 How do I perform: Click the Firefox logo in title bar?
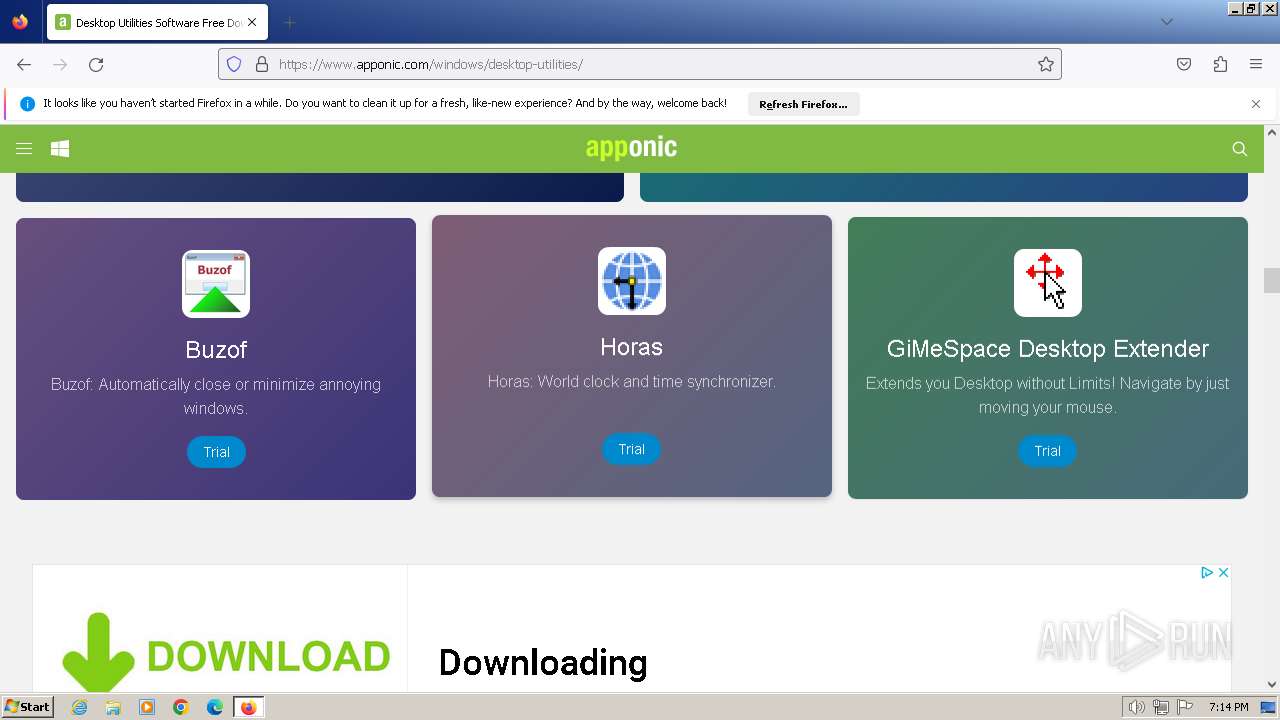[20, 22]
